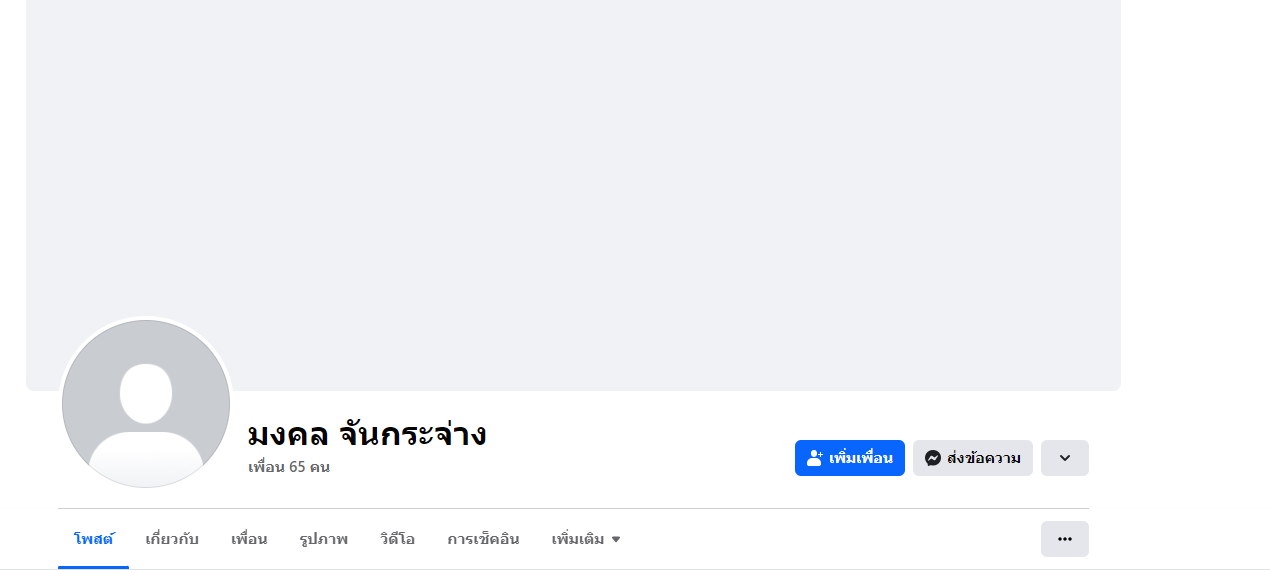Switch to the เกี่ยวกับ tab

pos(172,539)
